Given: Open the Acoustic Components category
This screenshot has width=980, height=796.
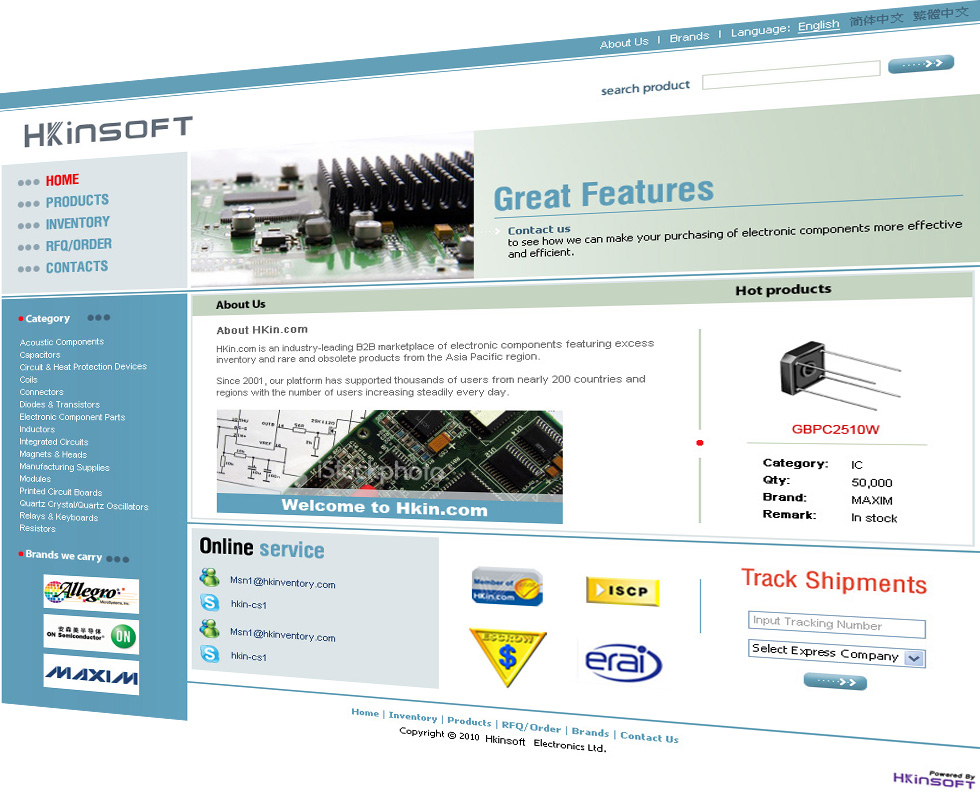Looking at the screenshot, I should [x=62, y=342].
